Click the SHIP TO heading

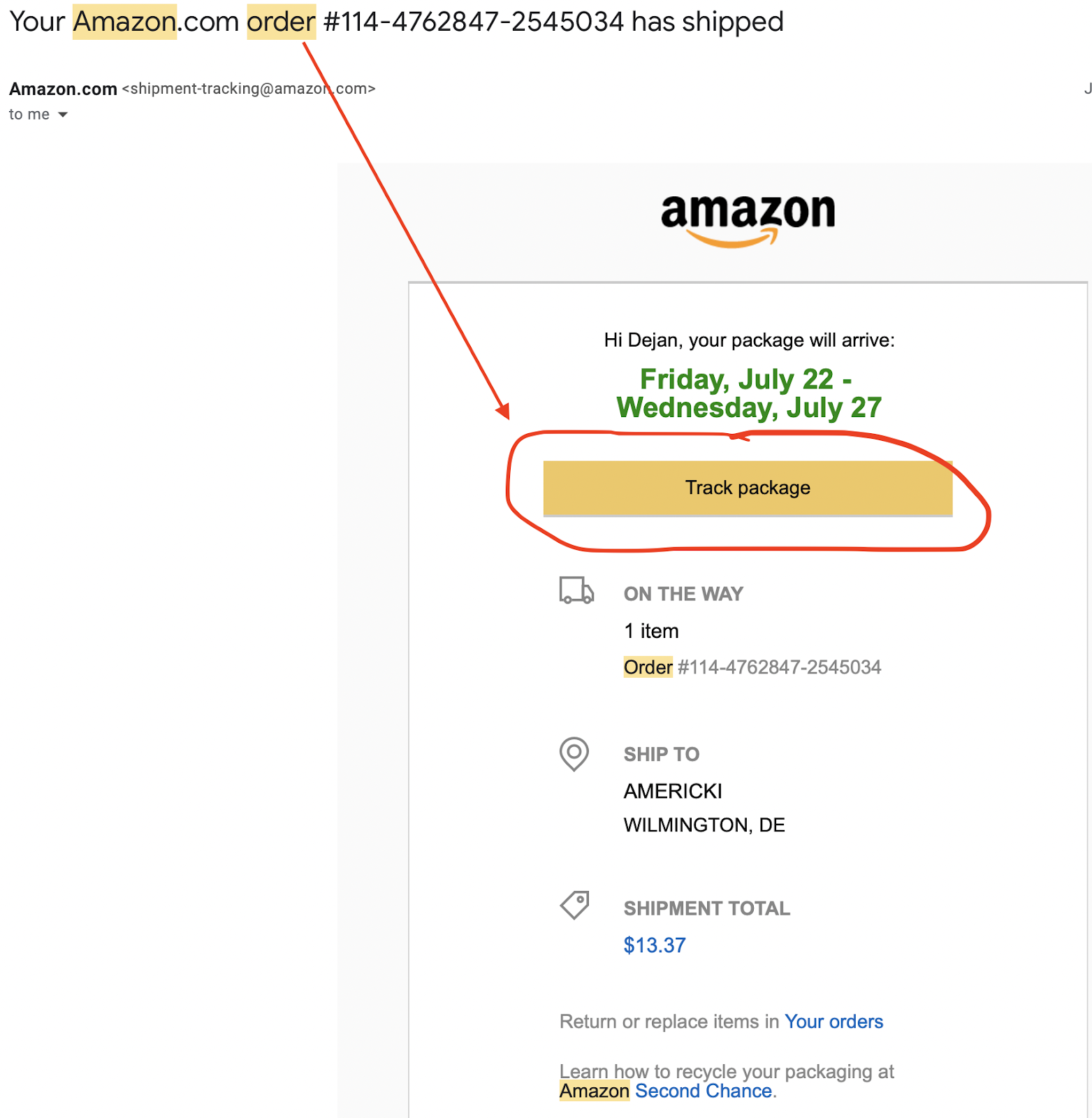point(661,755)
